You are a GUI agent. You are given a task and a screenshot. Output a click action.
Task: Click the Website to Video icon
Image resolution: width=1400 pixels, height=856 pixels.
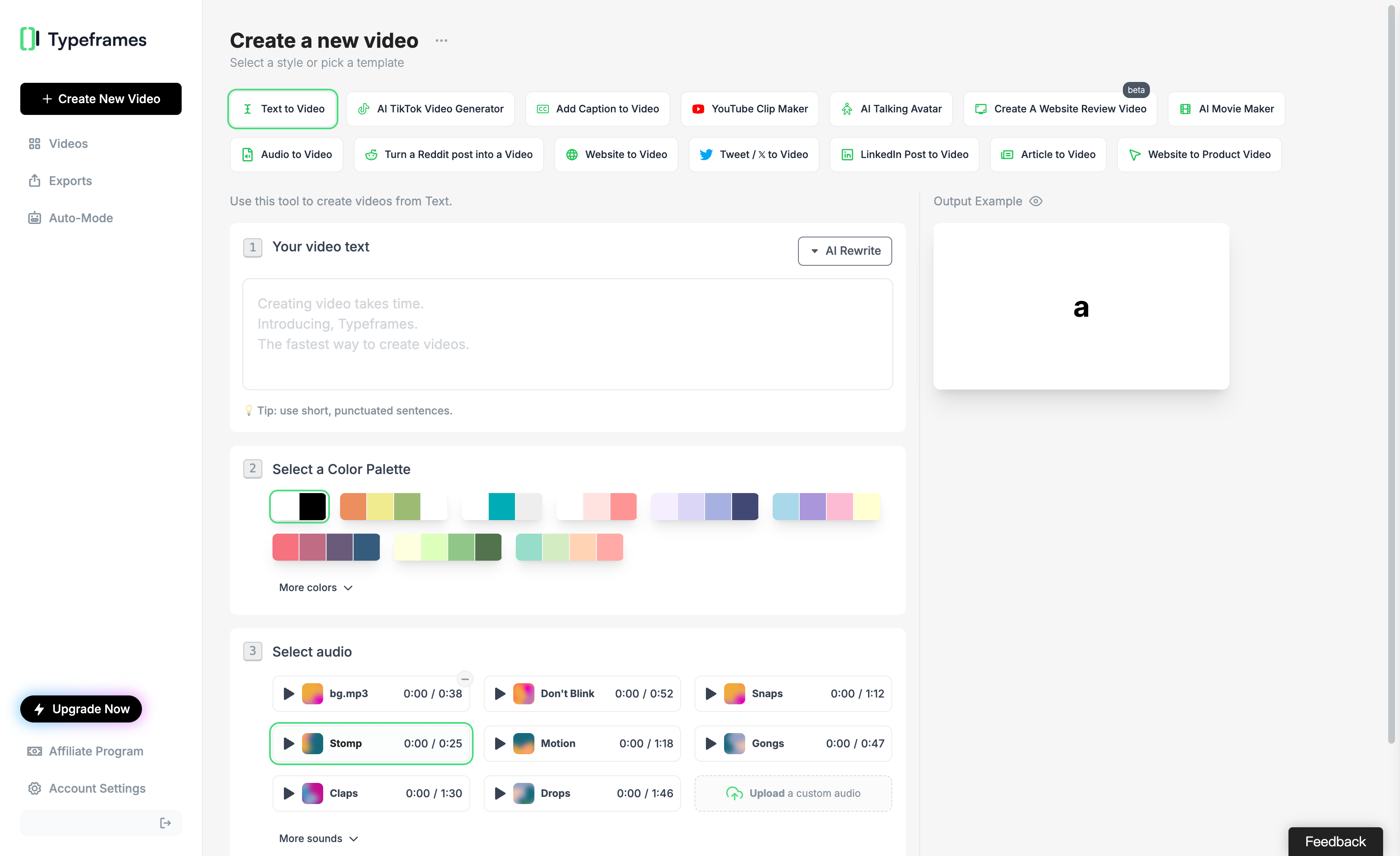click(x=572, y=154)
